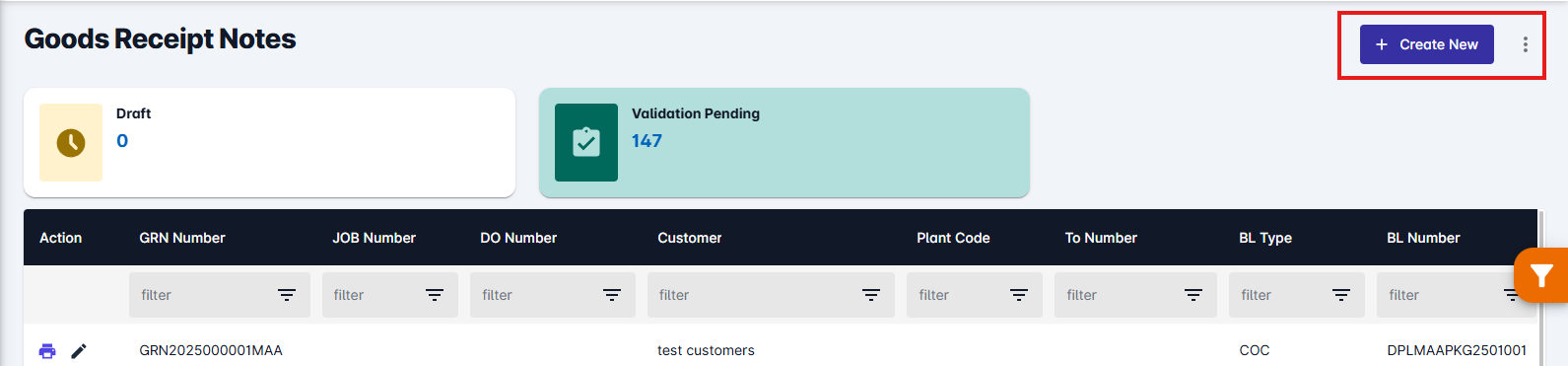Sort by Customer column header
The image size is (1568, 366).
[x=690, y=238]
